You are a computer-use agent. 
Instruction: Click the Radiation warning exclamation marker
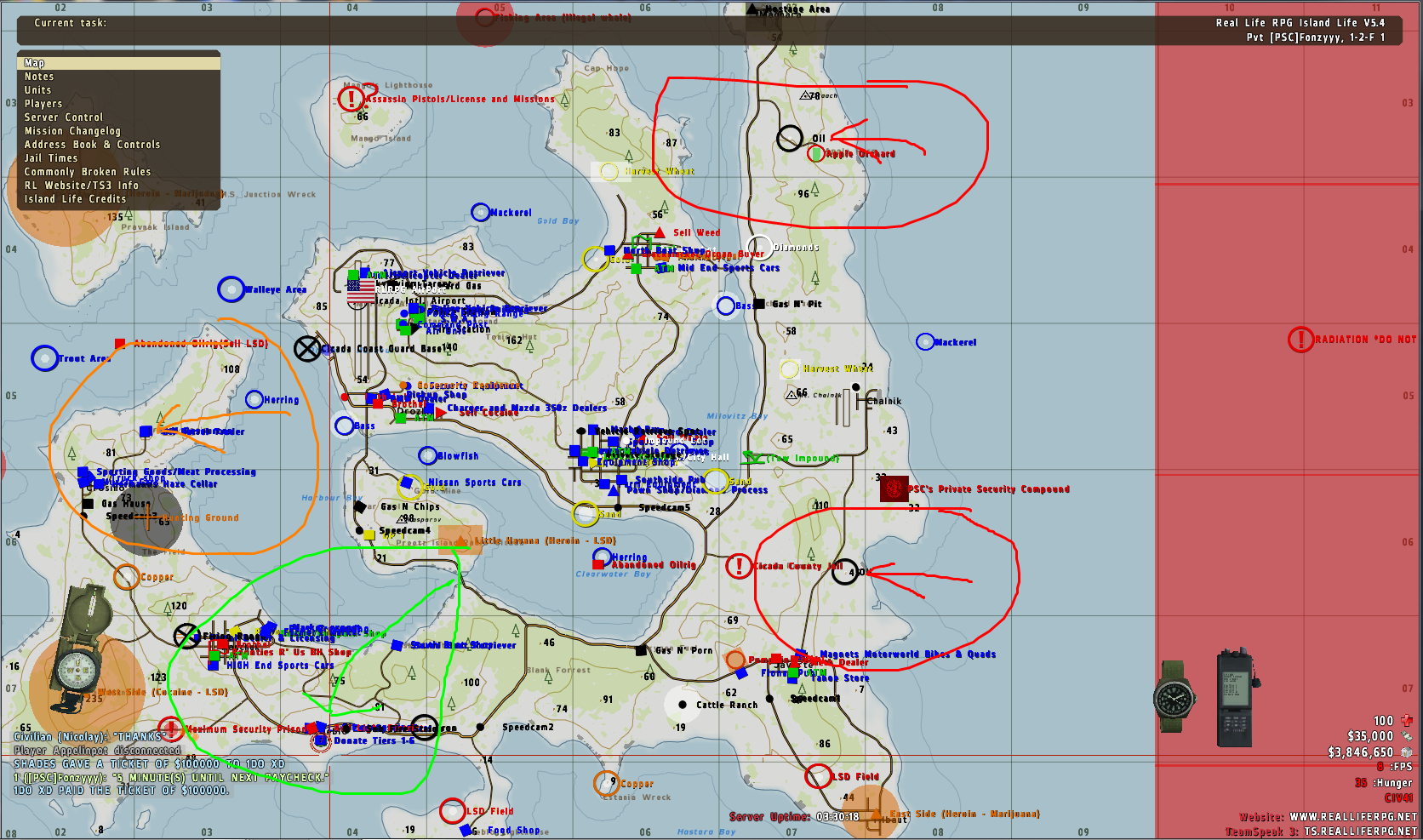point(1300,340)
